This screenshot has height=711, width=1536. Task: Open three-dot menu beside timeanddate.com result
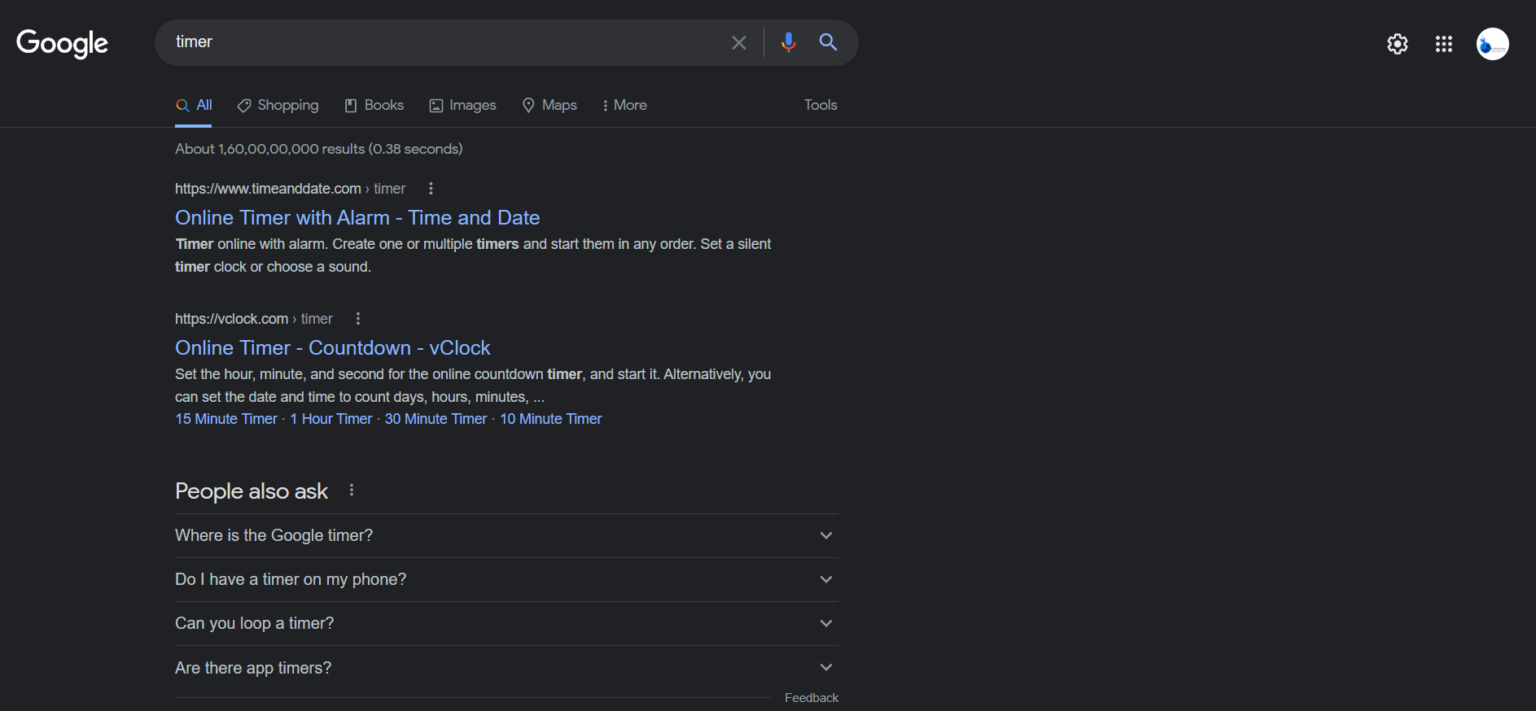(430, 188)
